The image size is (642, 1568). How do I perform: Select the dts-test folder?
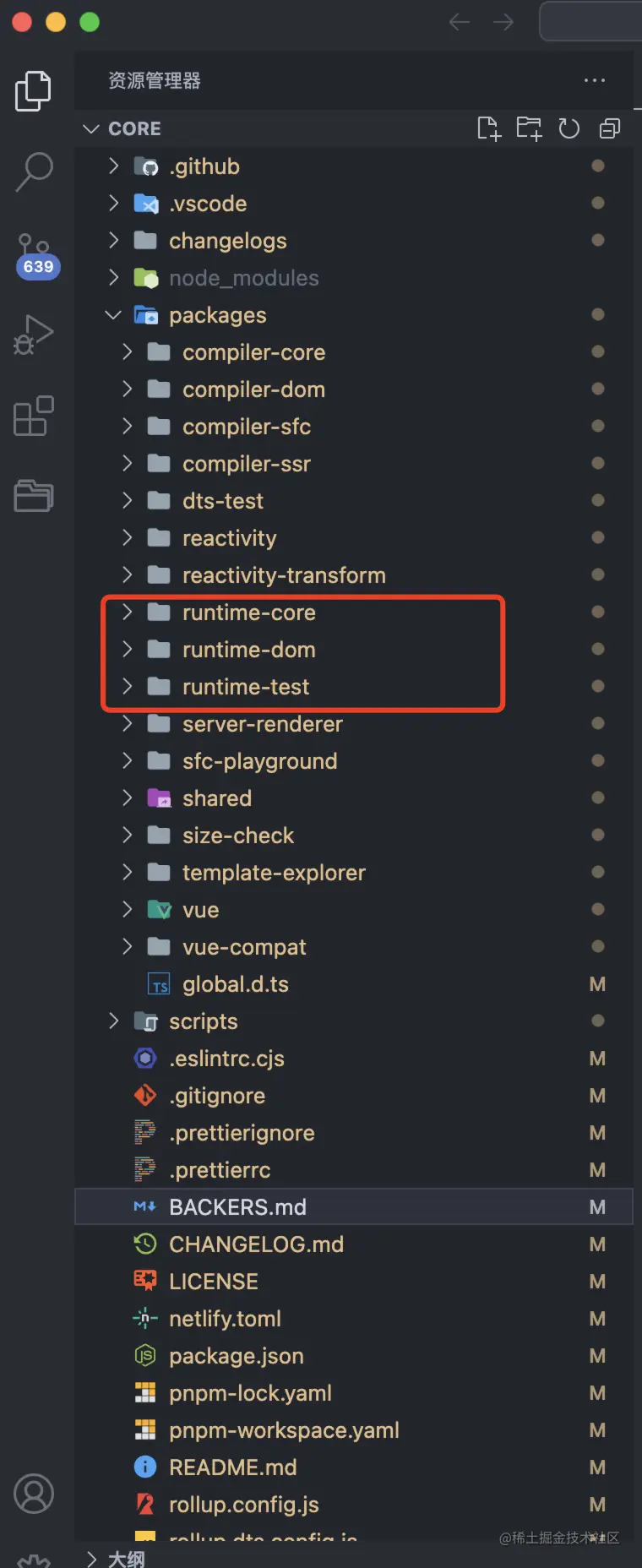[x=354, y=501]
